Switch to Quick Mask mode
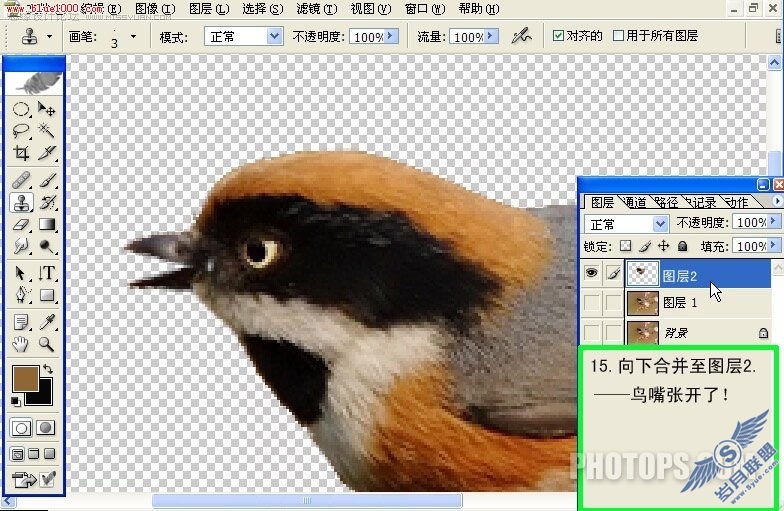 point(46,428)
